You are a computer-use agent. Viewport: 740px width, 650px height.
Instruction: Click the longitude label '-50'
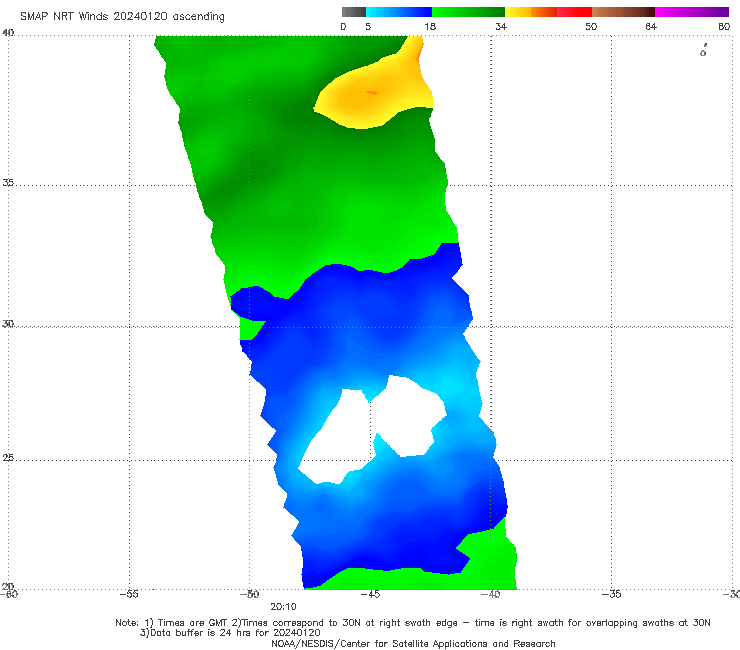tap(250, 594)
